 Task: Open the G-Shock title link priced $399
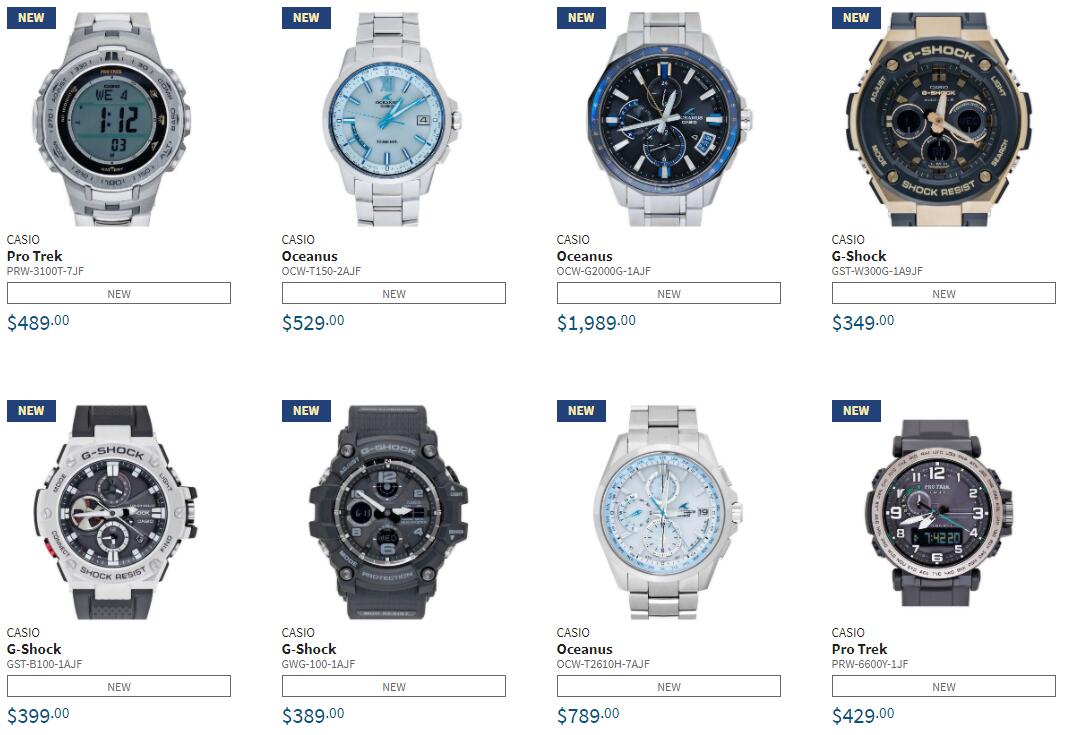point(34,649)
